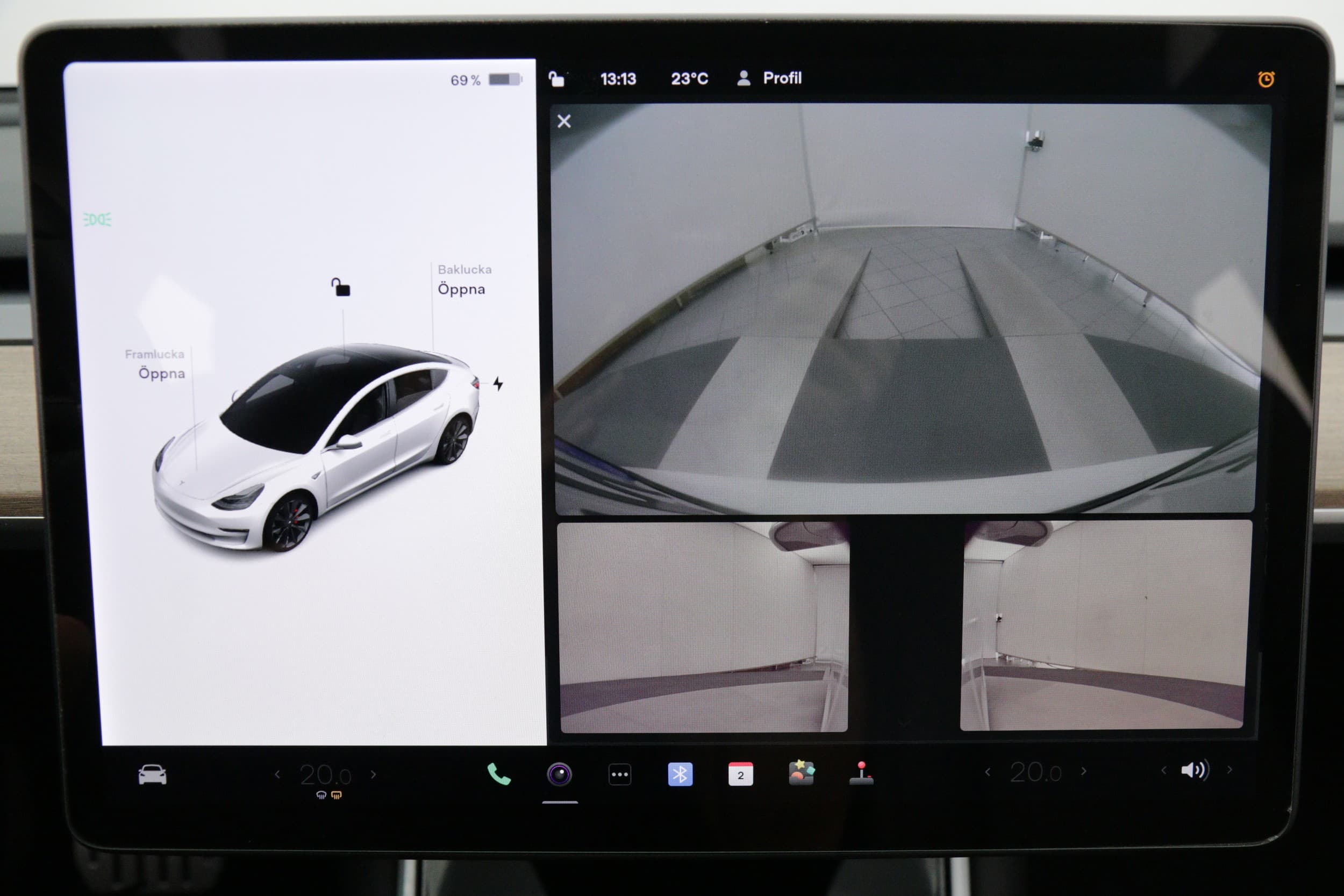This screenshot has width=1344, height=896.
Task: Open the charge port lightning icon
Action: coord(498,383)
